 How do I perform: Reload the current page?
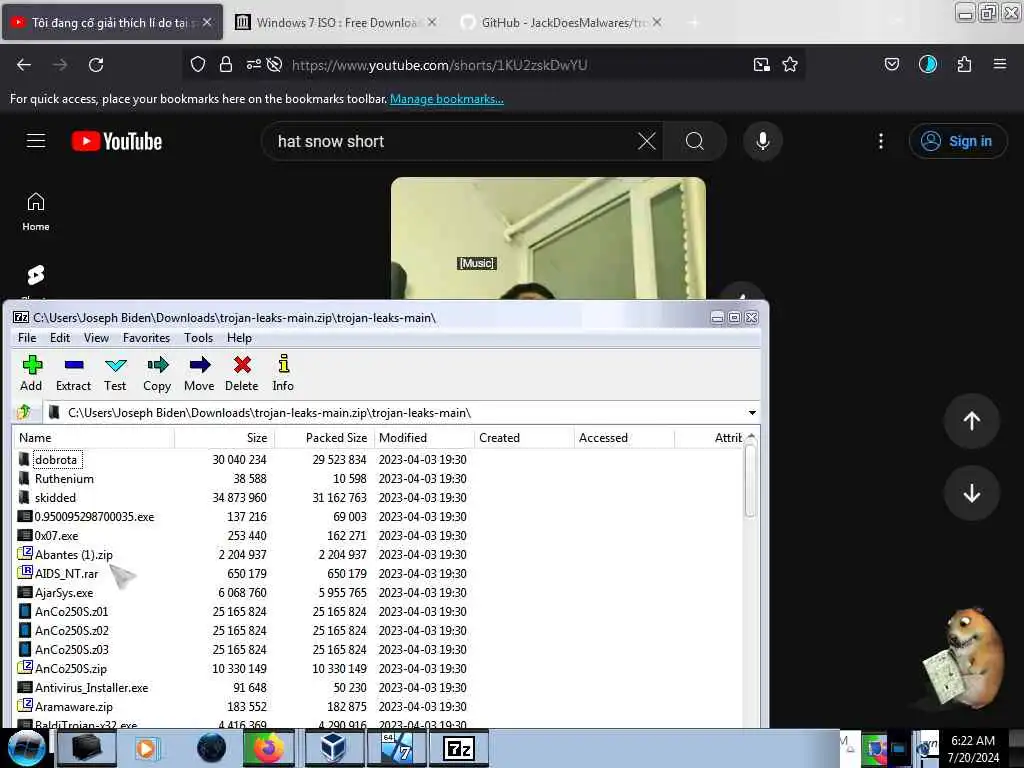[x=96, y=65]
